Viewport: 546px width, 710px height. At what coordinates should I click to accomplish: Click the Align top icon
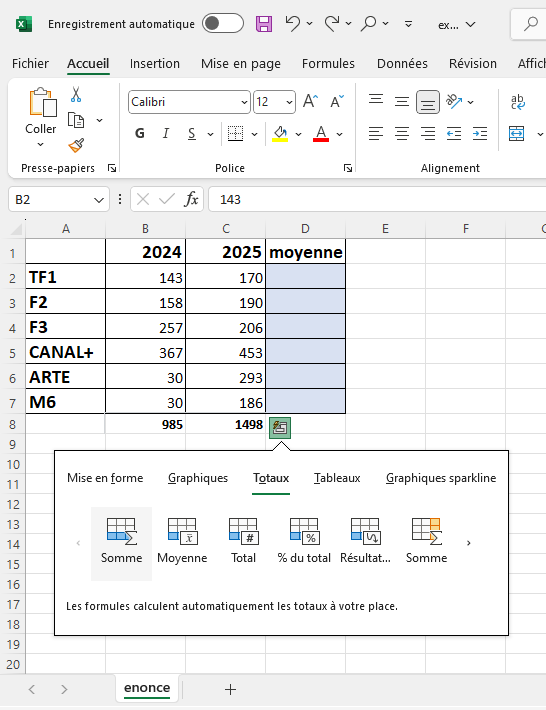point(376,101)
